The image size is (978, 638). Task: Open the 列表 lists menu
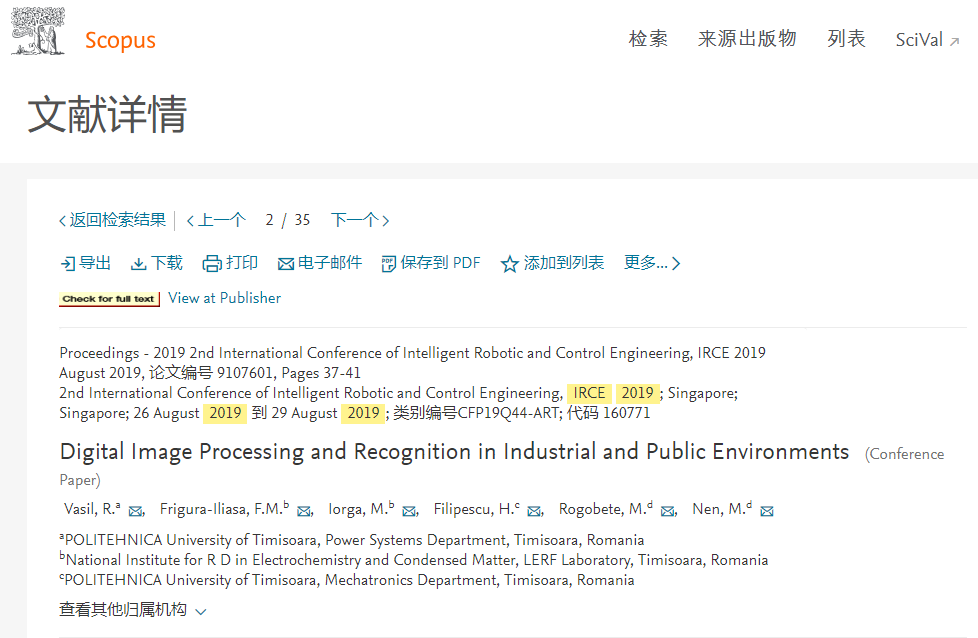pyautogui.click(x=846, y=39)
